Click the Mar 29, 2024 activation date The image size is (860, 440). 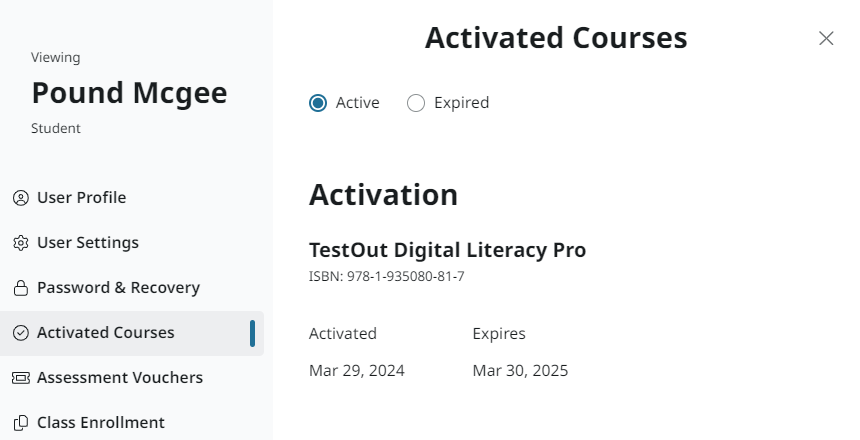[357, 371]
